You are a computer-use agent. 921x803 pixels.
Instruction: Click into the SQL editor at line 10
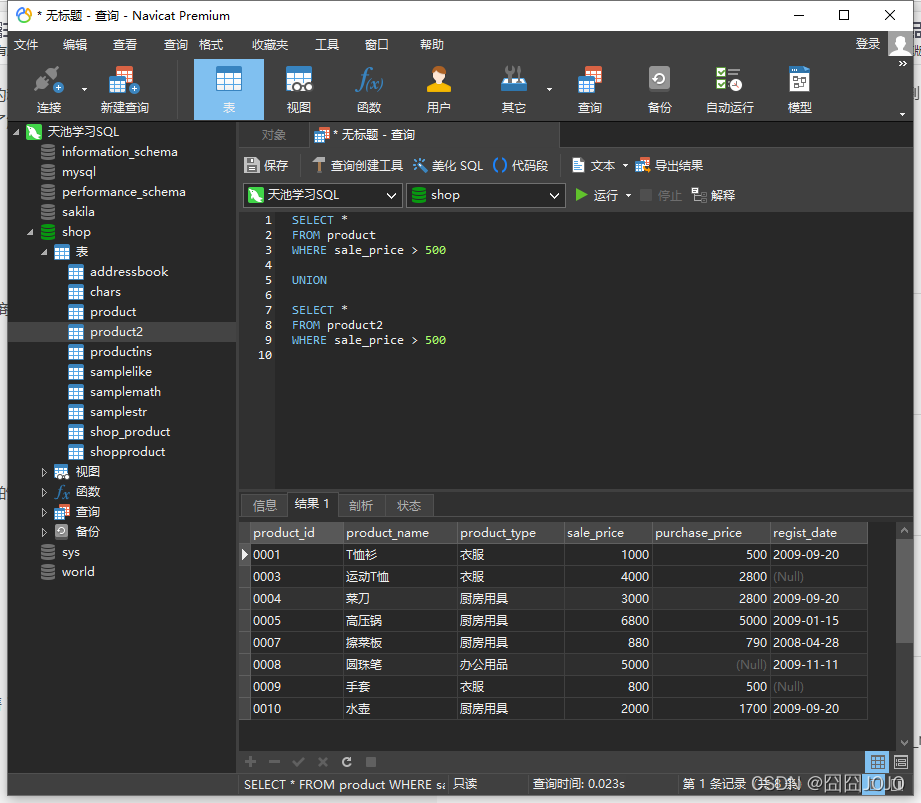593,355
